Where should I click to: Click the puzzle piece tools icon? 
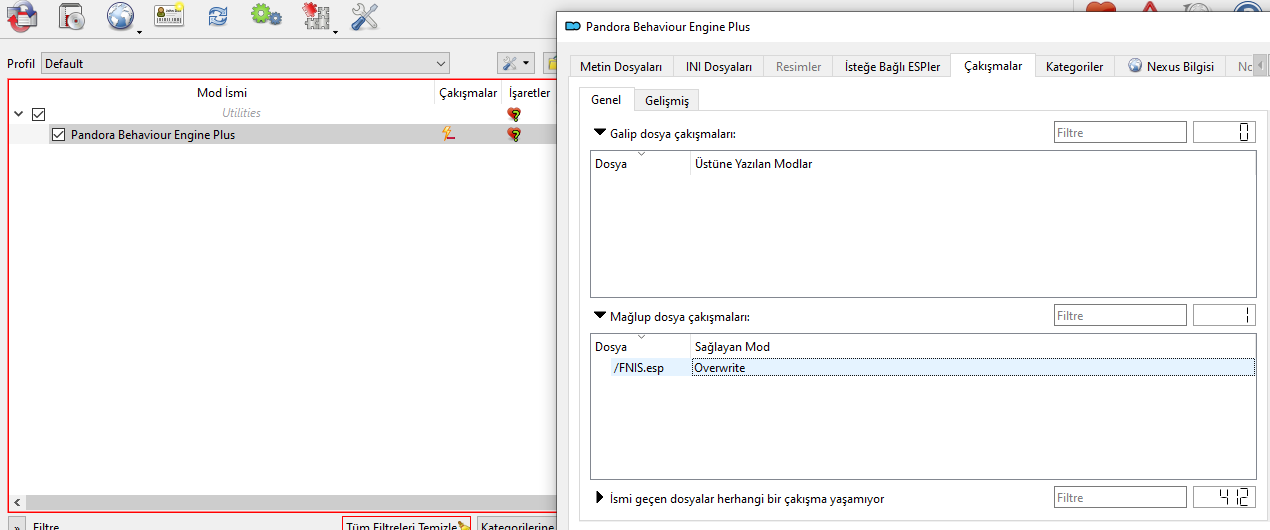click(x=315, y=15)
